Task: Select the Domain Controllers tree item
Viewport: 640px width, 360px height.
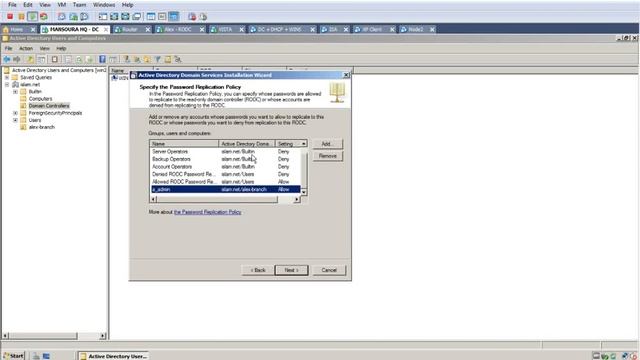Action: click(49, 106)
